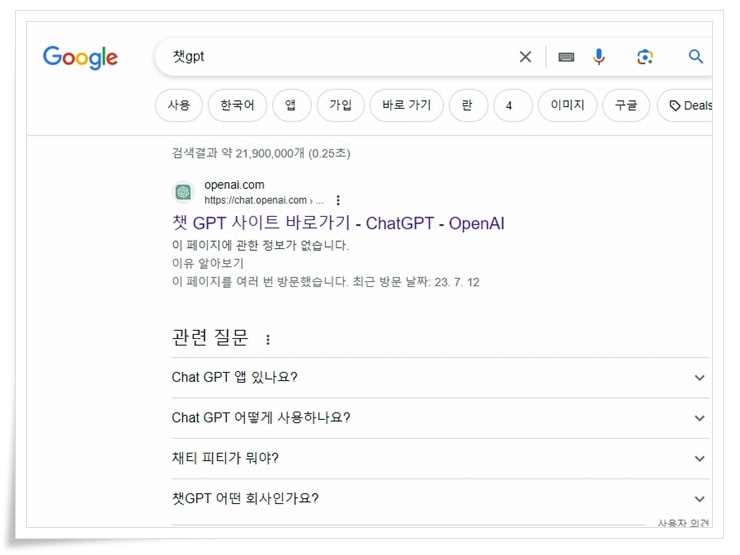740x555 pixels.
Task: Open the three-dot menu beside chat.openai.com URL
Action: (x=338, y=200)
